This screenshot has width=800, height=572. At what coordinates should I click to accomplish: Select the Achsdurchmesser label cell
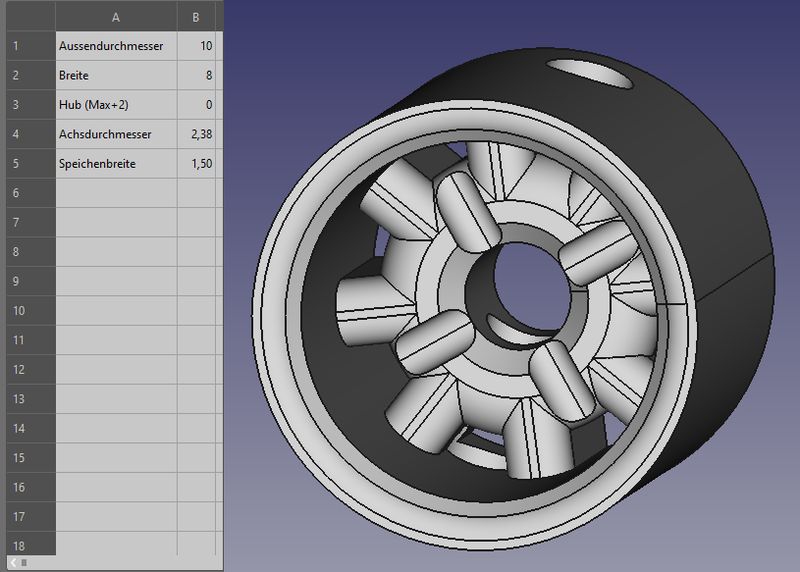[x=116, y=134]
